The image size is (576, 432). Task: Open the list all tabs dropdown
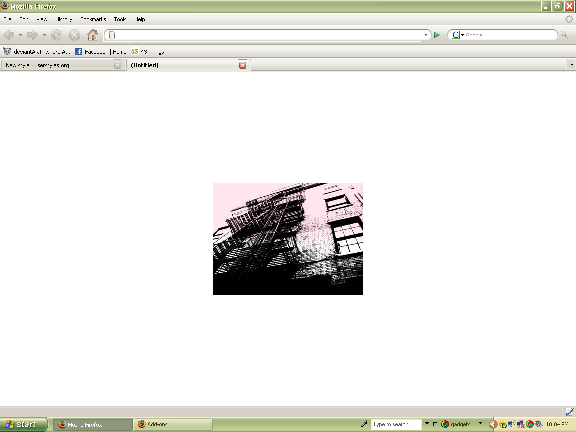(572, 65)
